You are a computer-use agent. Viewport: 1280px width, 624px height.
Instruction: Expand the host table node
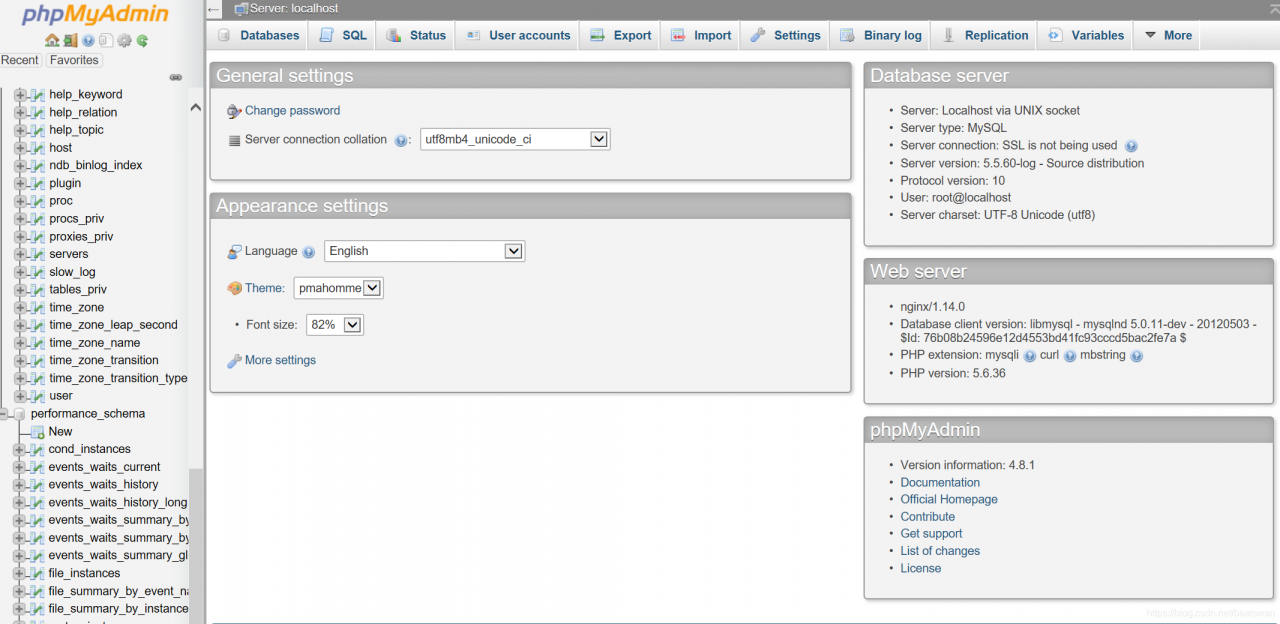pyautogui.click(x=20, y=148)
